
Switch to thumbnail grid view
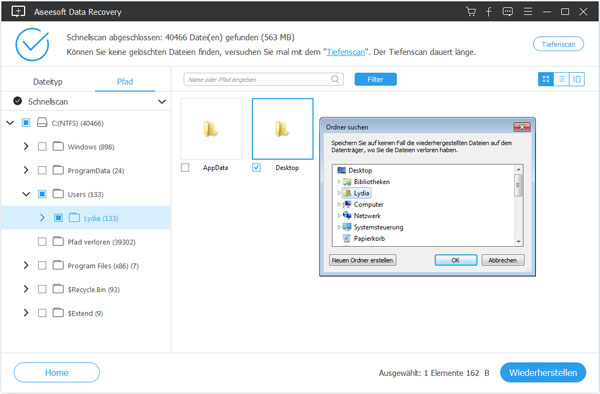point(546,79)
